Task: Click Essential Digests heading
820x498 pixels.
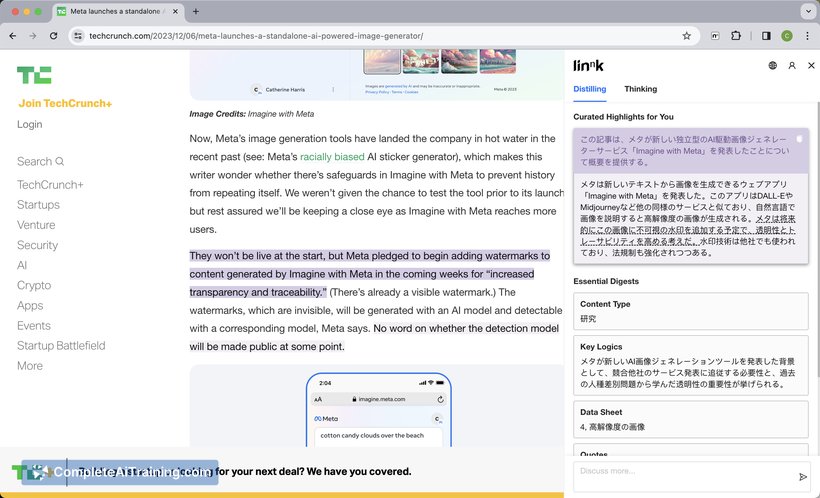Action: tap(606, 281)
